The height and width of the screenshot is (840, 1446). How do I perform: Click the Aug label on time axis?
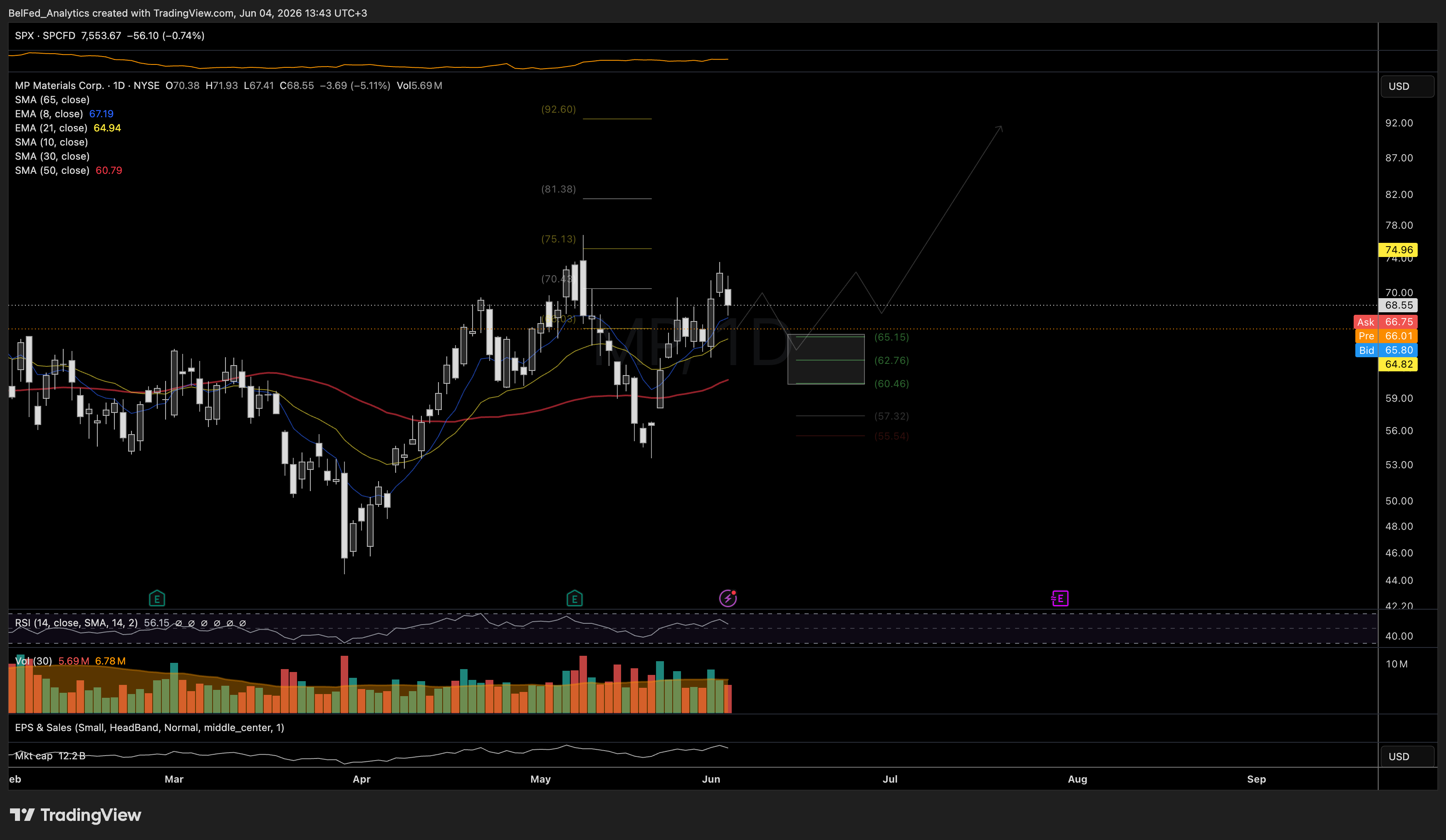1077,779
